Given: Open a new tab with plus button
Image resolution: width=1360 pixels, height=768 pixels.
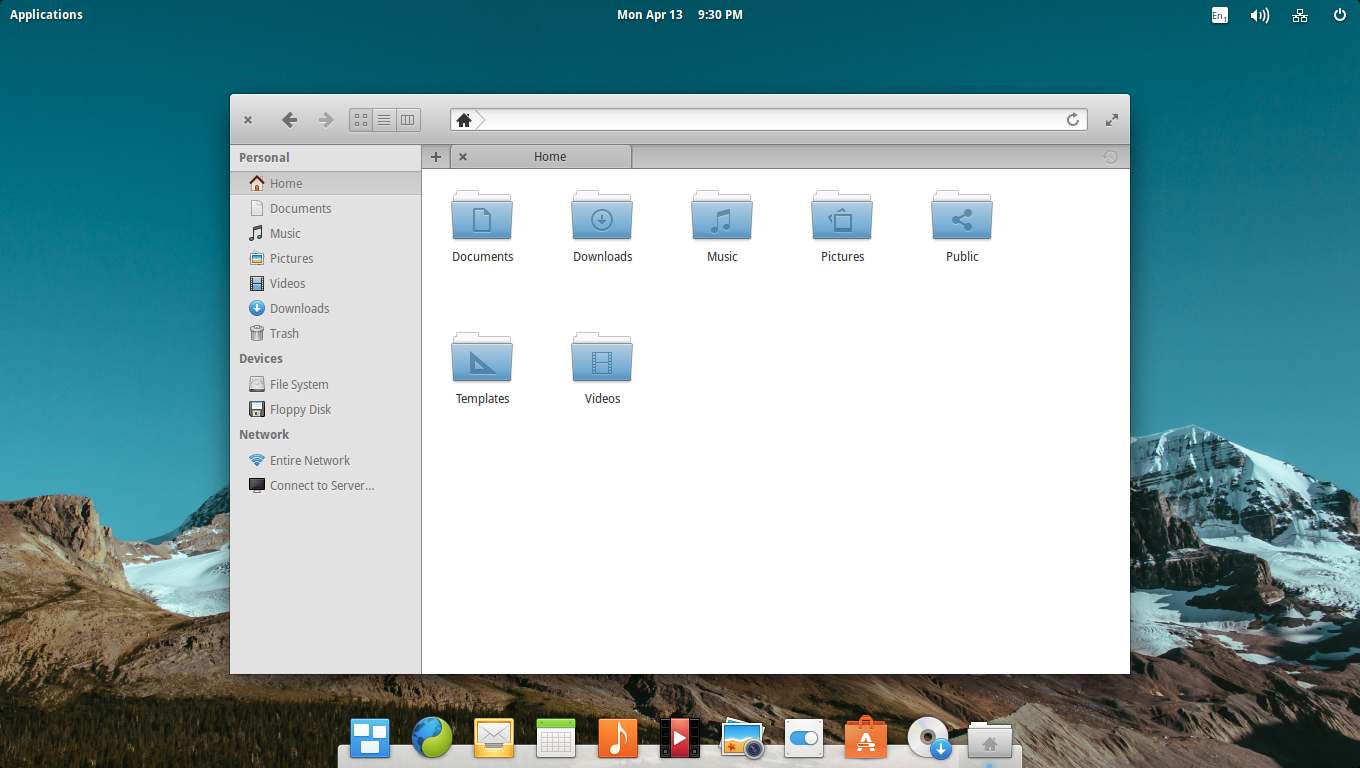Looking at the screenshot, I should 436,157.
